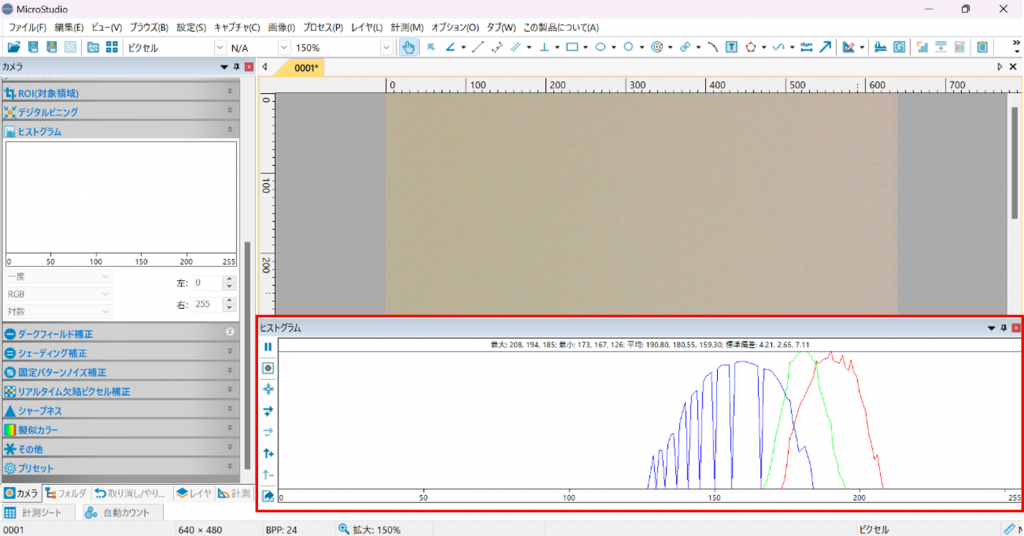The width and height of the screenshot is (1024, 536).
Task: Switch to the レイヤ tab
Action: [x=195, y=494]
